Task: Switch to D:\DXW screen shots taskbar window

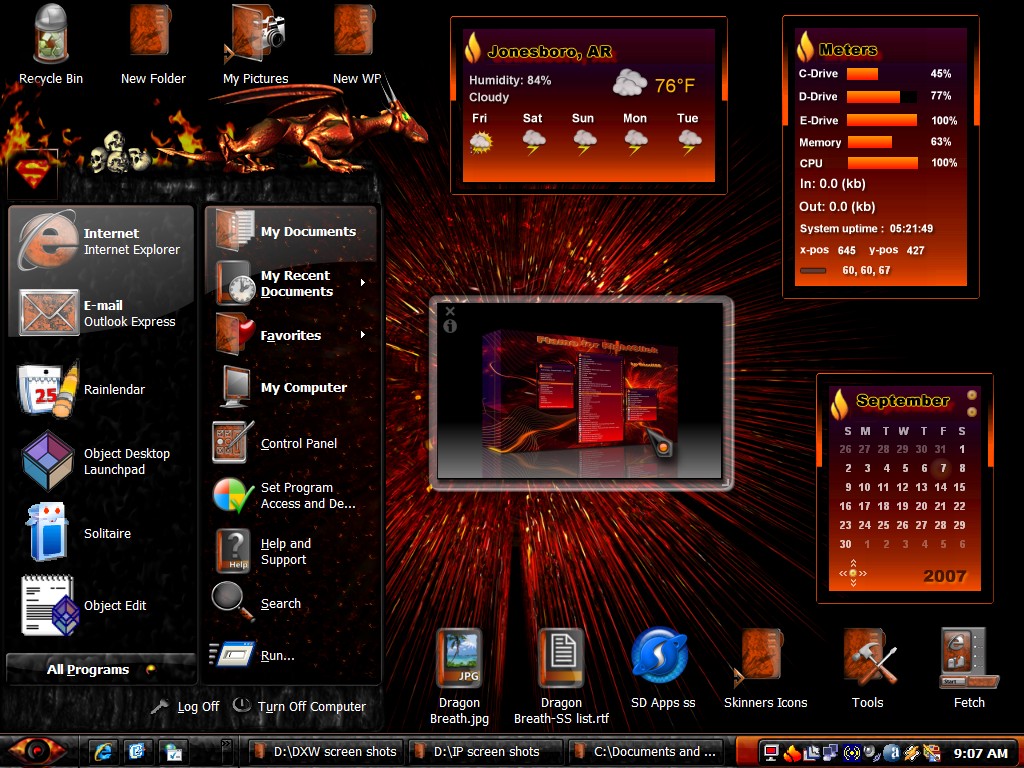Action: point(325,752)
